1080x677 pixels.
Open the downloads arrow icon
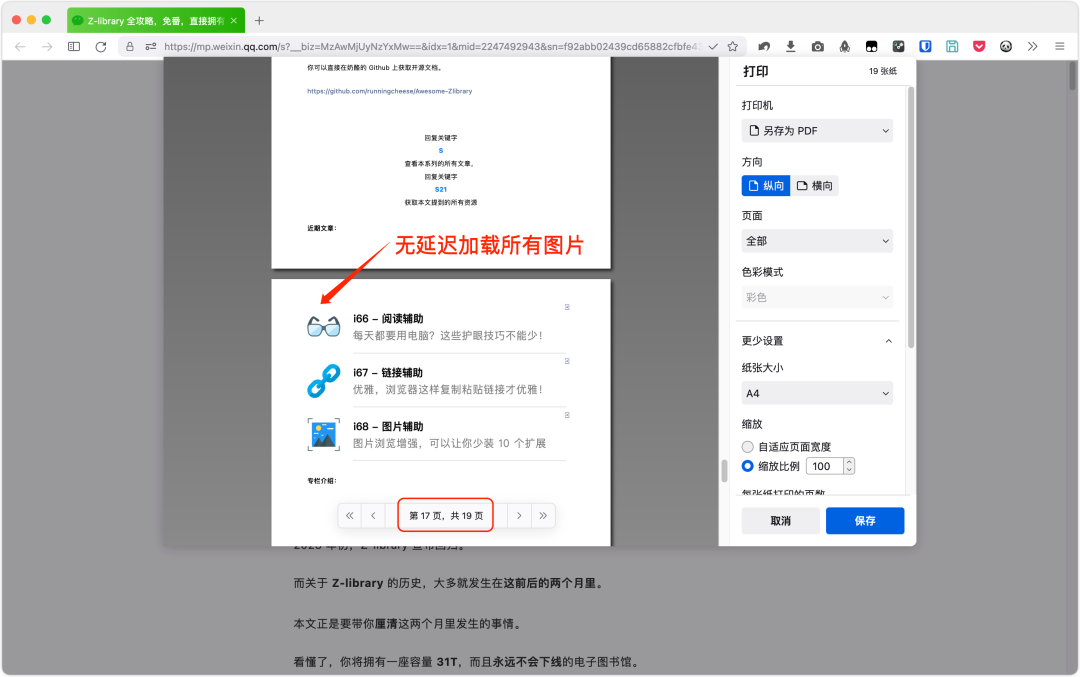tap(791, 47)
